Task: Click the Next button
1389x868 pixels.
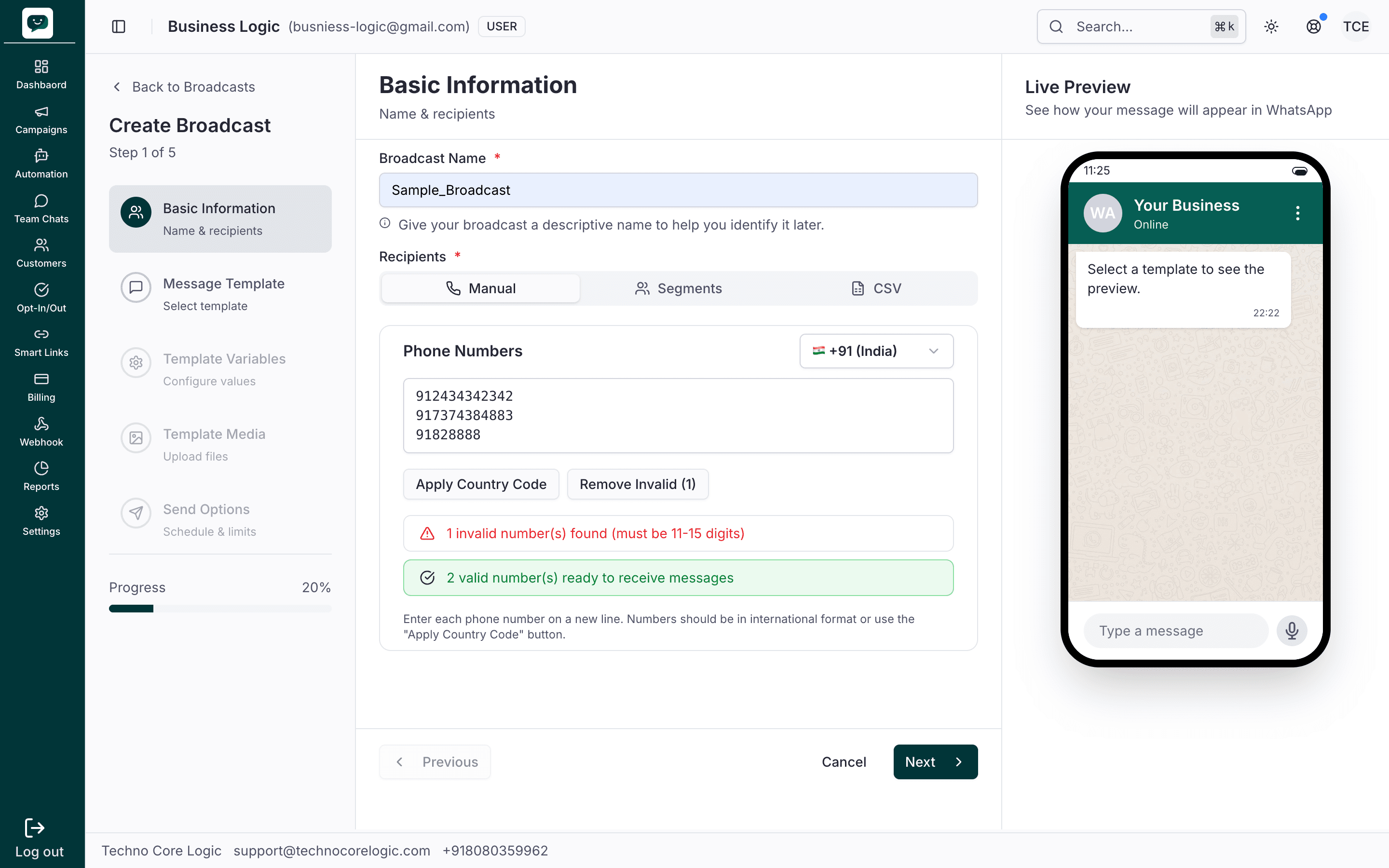Action: tap(936, 762)
